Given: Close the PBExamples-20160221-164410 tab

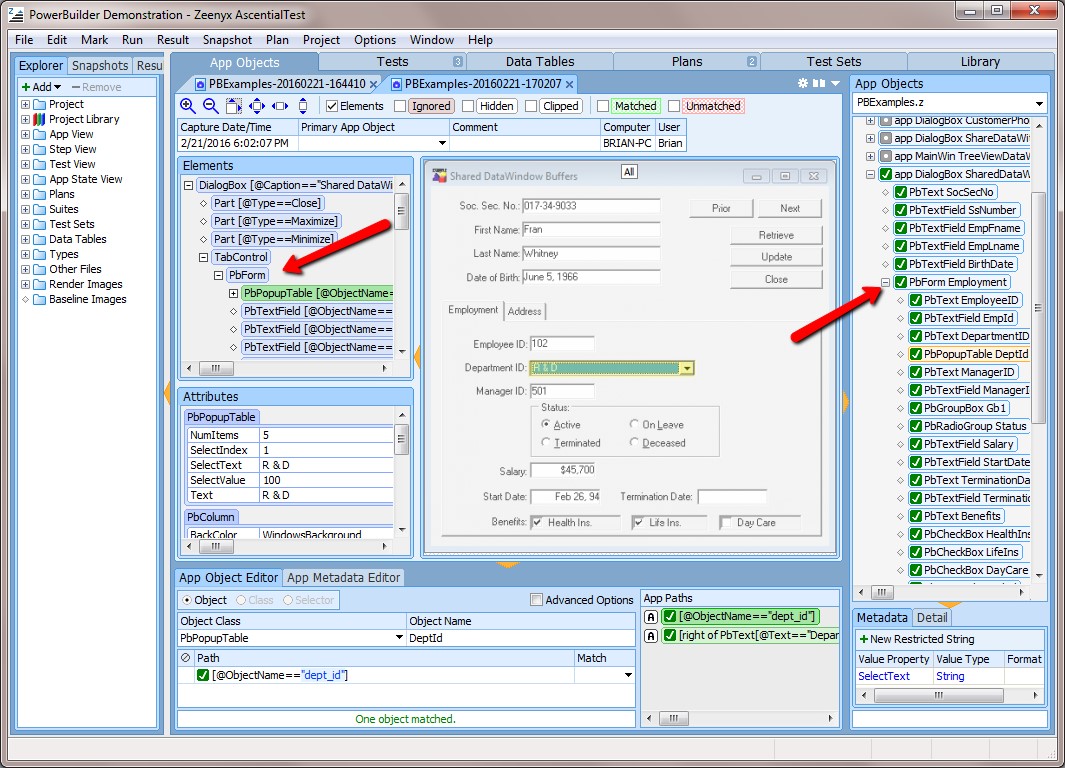Looking at the screenshot, I should coord(374,84).
